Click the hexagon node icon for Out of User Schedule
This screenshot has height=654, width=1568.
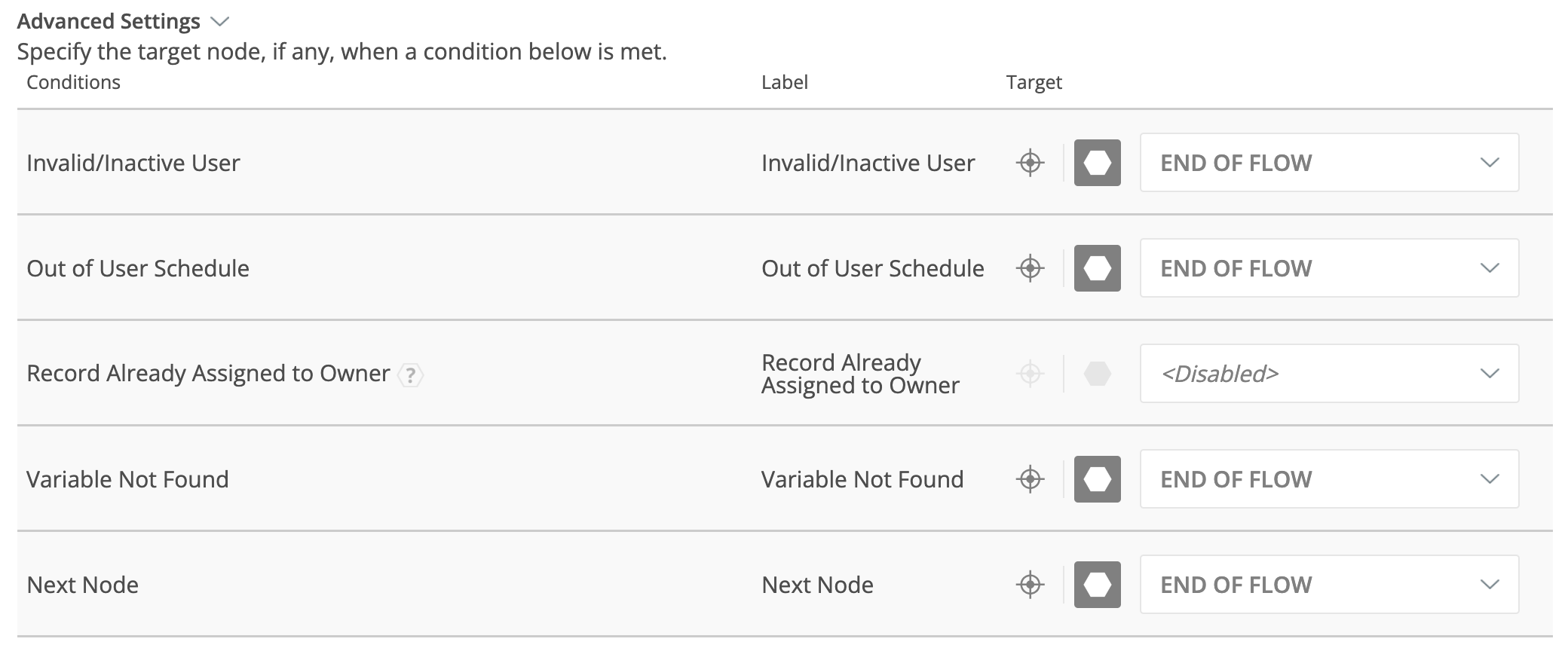pos(1097,267)
